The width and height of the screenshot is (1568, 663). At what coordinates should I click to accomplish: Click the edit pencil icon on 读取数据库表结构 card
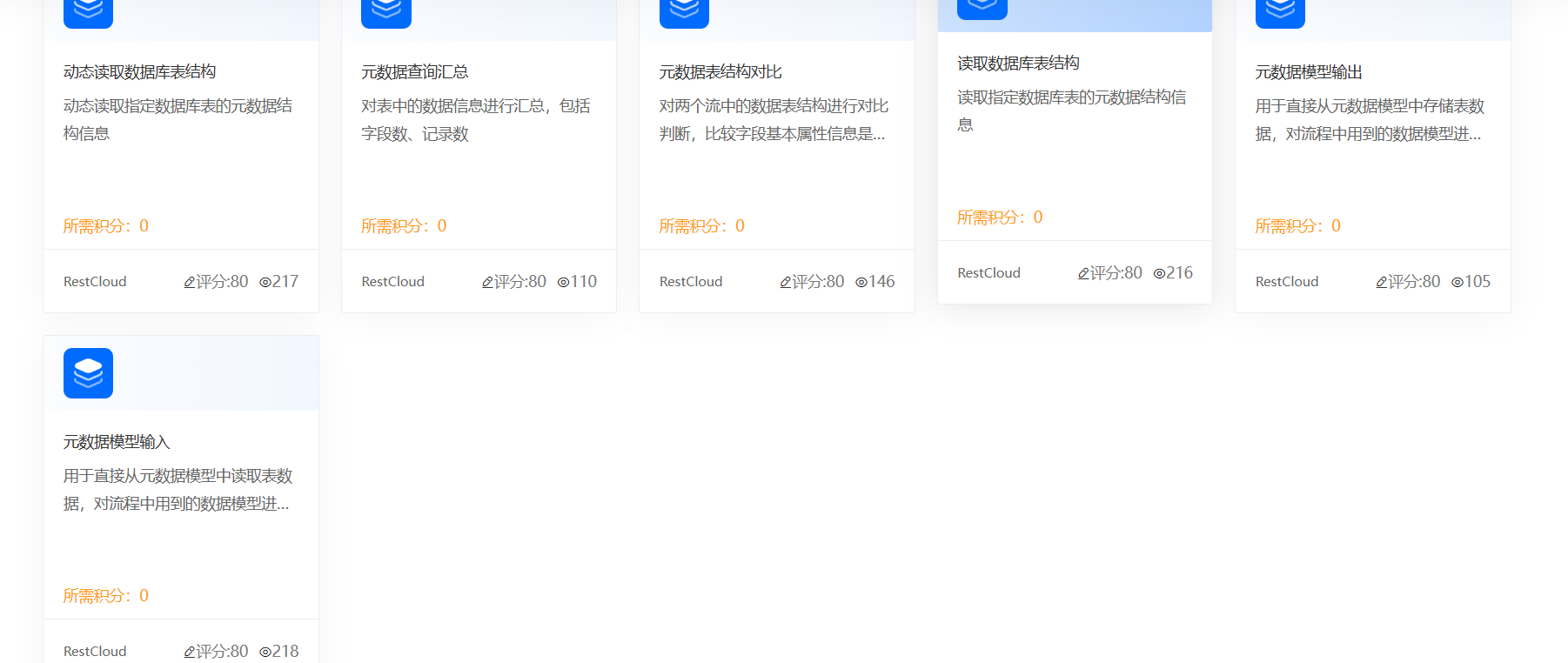pos(1083,273)
